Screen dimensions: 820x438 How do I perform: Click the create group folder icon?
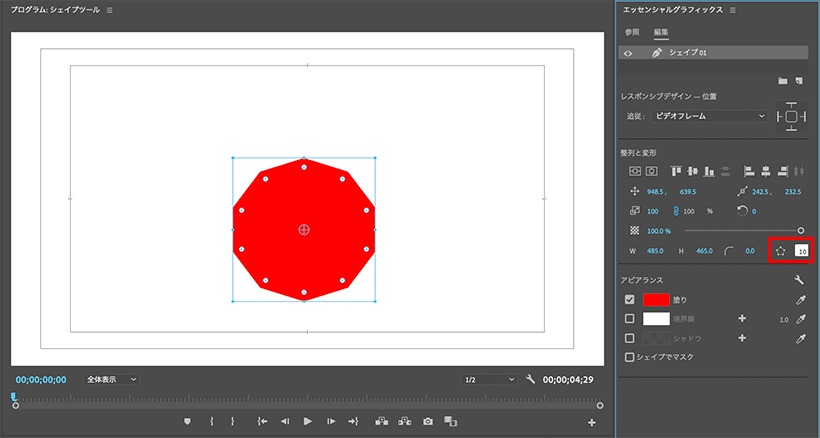click(x=782, y=80)
